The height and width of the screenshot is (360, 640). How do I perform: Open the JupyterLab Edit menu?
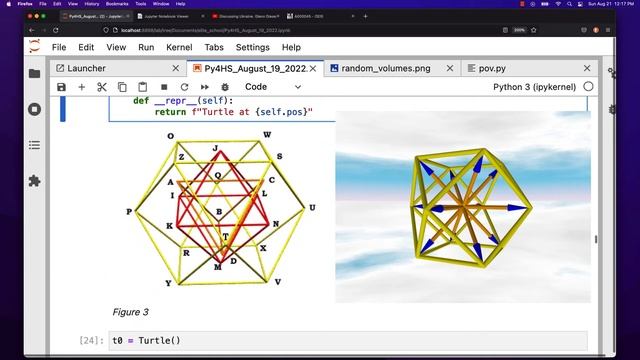(x=86, y=47)
